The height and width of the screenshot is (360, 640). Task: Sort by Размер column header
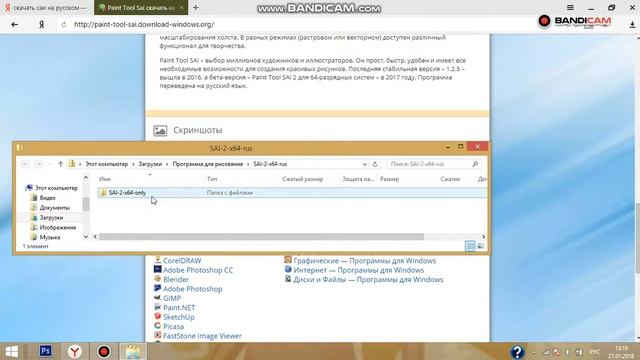point(389,179)
